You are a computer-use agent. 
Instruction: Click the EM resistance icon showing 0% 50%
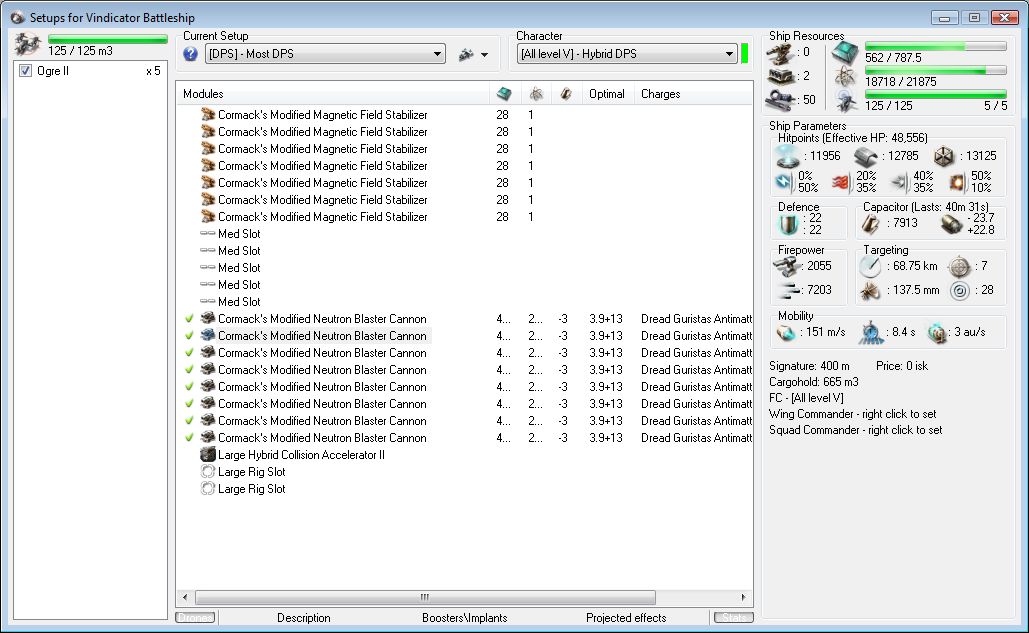point(784,182)
